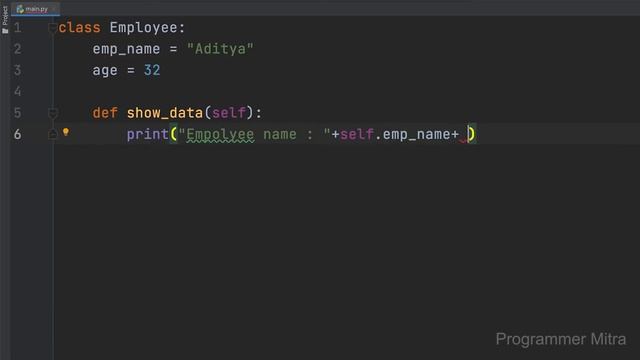Click line number 3 in gutter
Screen dimensions: 640x360
click(x=17, y=70)
